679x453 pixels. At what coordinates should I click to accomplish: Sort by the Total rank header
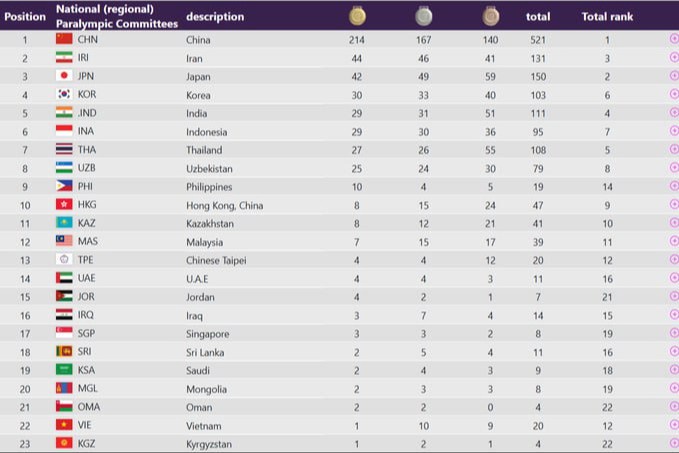pos(607,16)
